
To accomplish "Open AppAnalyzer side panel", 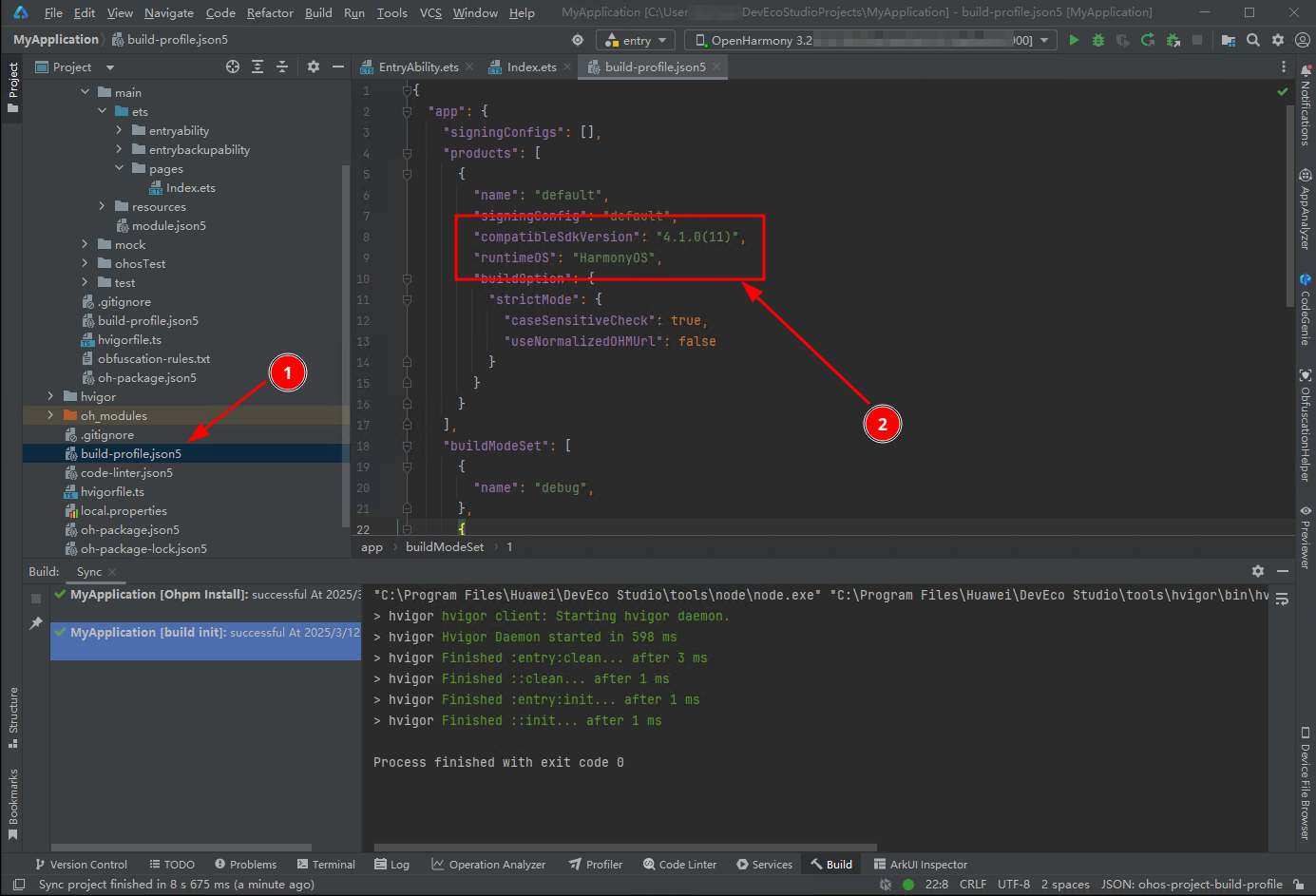I will pyautogui.click(x=1306, y=209).
